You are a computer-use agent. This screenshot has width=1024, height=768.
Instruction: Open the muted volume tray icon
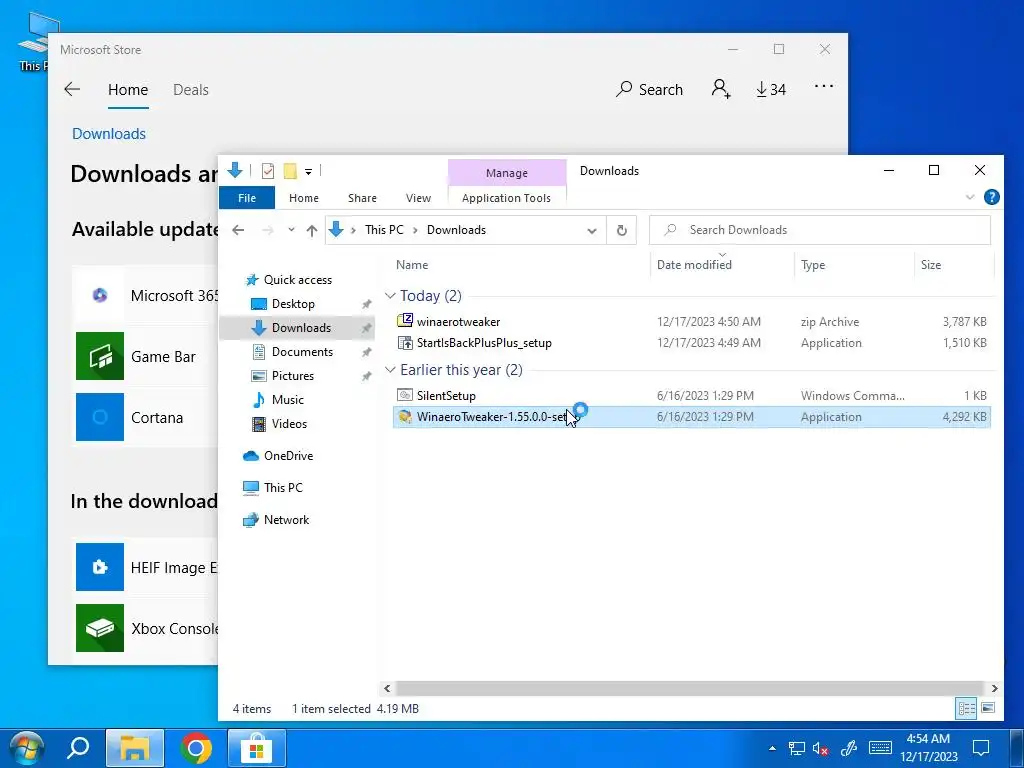click(821, 749)
